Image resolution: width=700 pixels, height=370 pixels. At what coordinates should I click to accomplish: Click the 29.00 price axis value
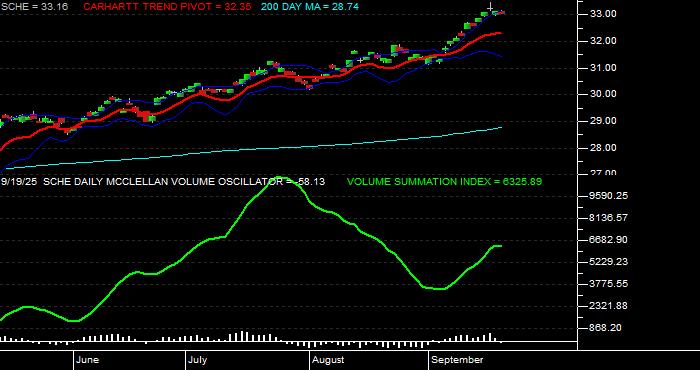point(604,121)
